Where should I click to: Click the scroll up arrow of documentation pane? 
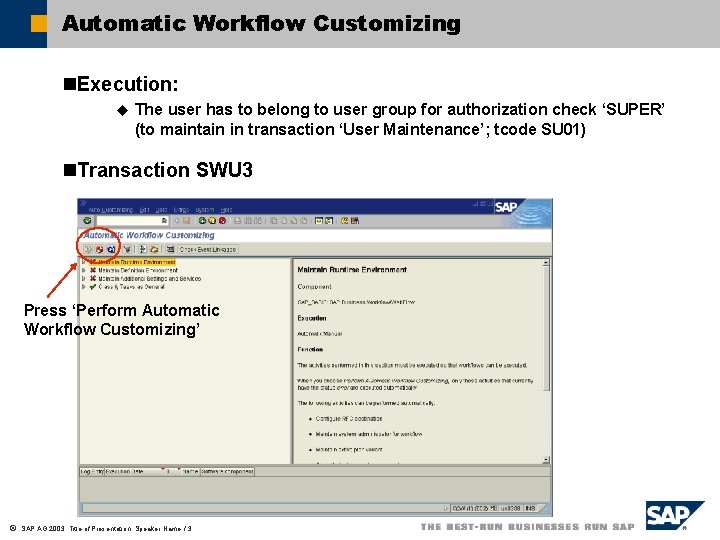coord(546,263)
